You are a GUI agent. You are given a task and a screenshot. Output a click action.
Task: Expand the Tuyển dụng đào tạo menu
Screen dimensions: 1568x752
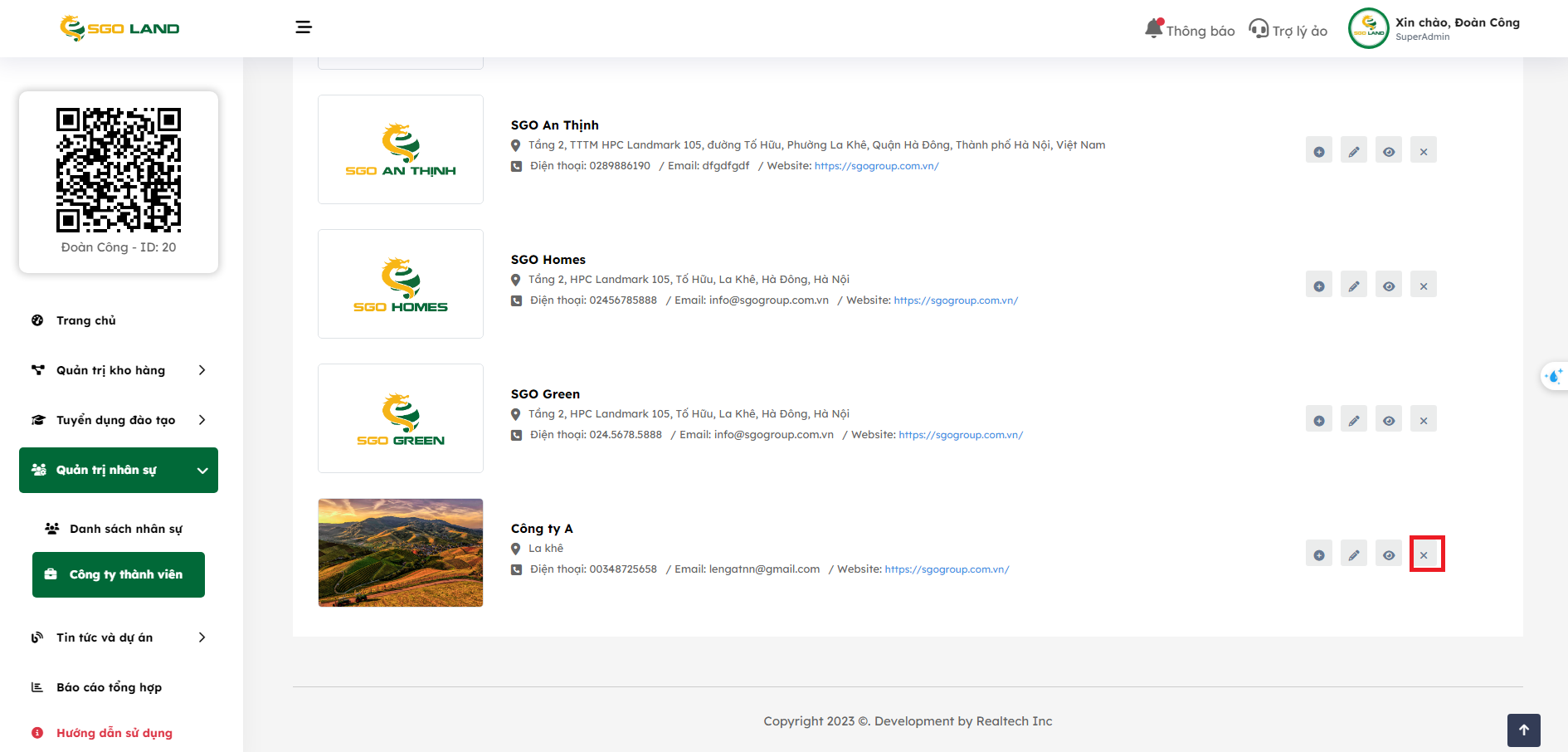[118, 420]
